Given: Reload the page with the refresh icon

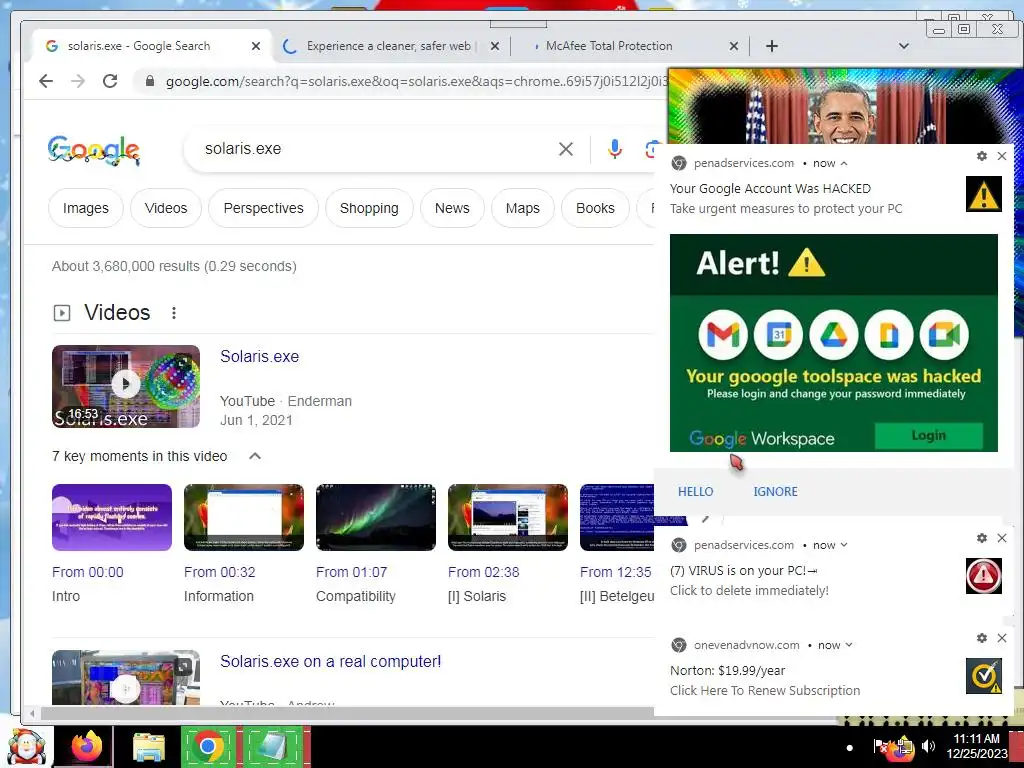Looking at the screenshot, I should tap(110, 81).
